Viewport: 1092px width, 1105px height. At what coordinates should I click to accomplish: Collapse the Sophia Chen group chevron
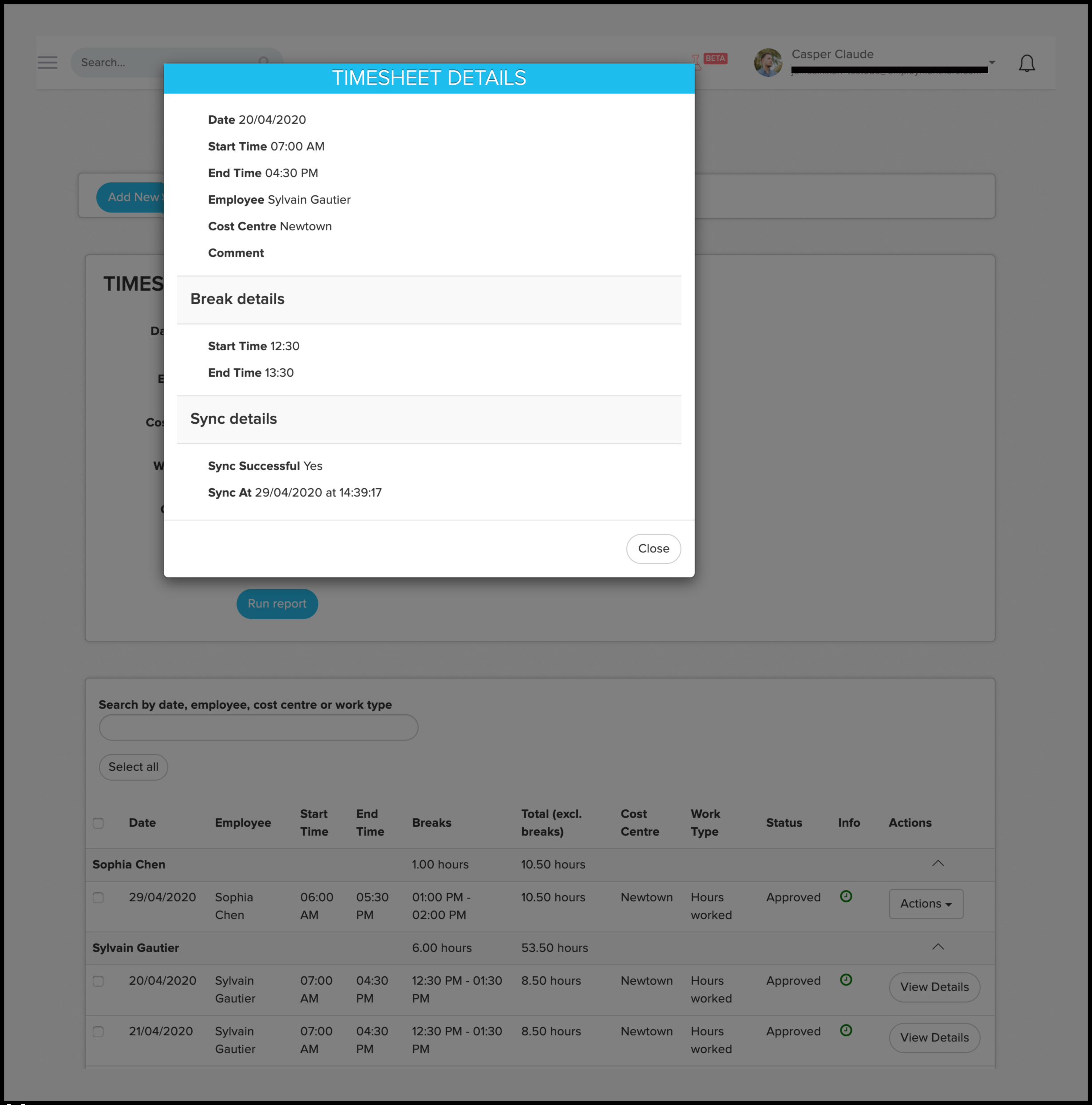[x=938, y=863]
